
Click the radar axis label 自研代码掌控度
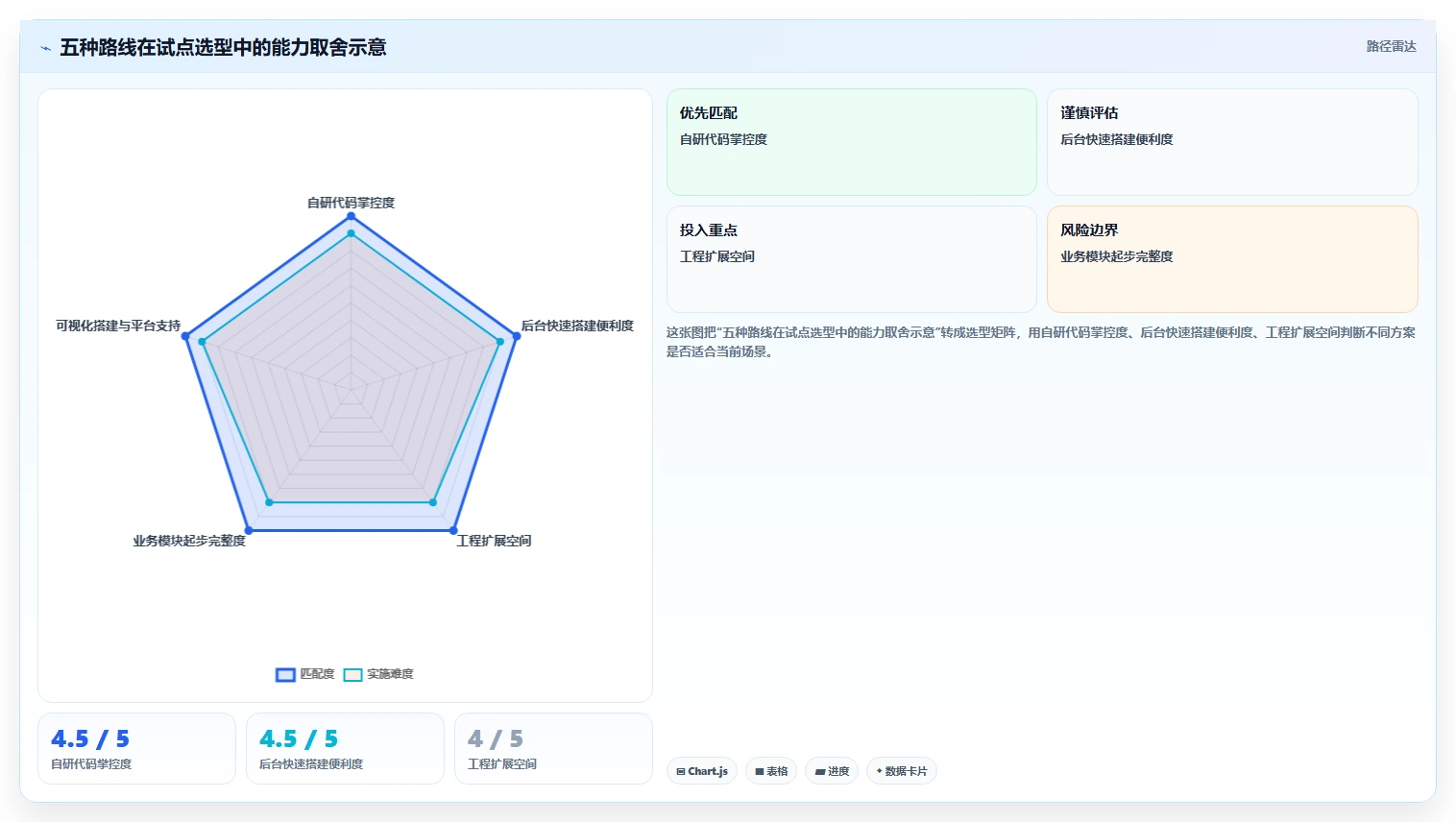pyautogui.click(x=351, y=203)
